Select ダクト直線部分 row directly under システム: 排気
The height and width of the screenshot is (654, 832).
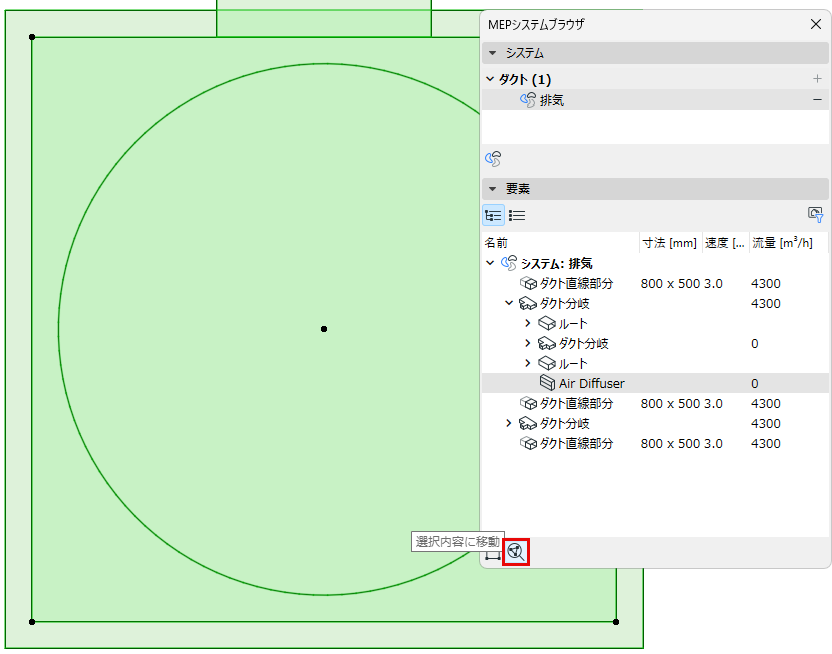tap(655, 283)
